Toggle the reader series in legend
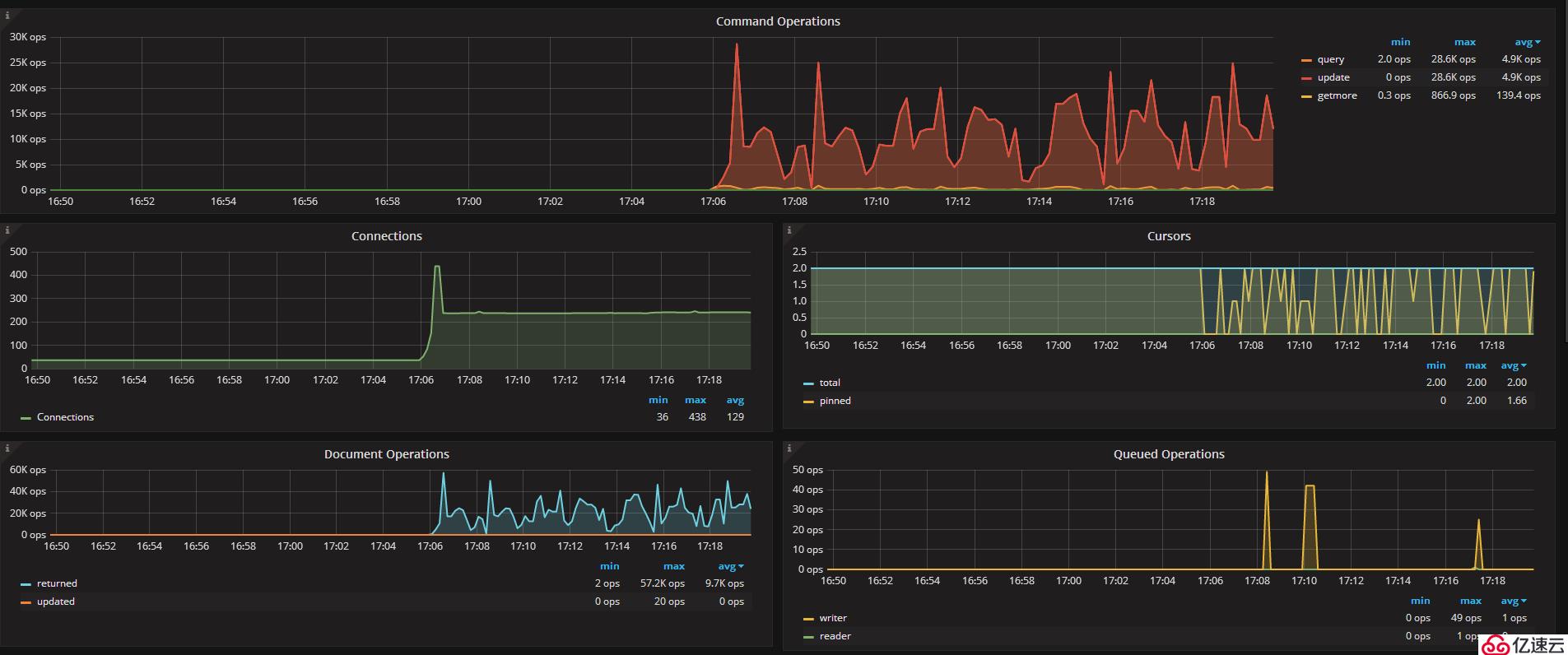Image resolution: width=1568 pixels, height=655 pixels. click(835, 636)
